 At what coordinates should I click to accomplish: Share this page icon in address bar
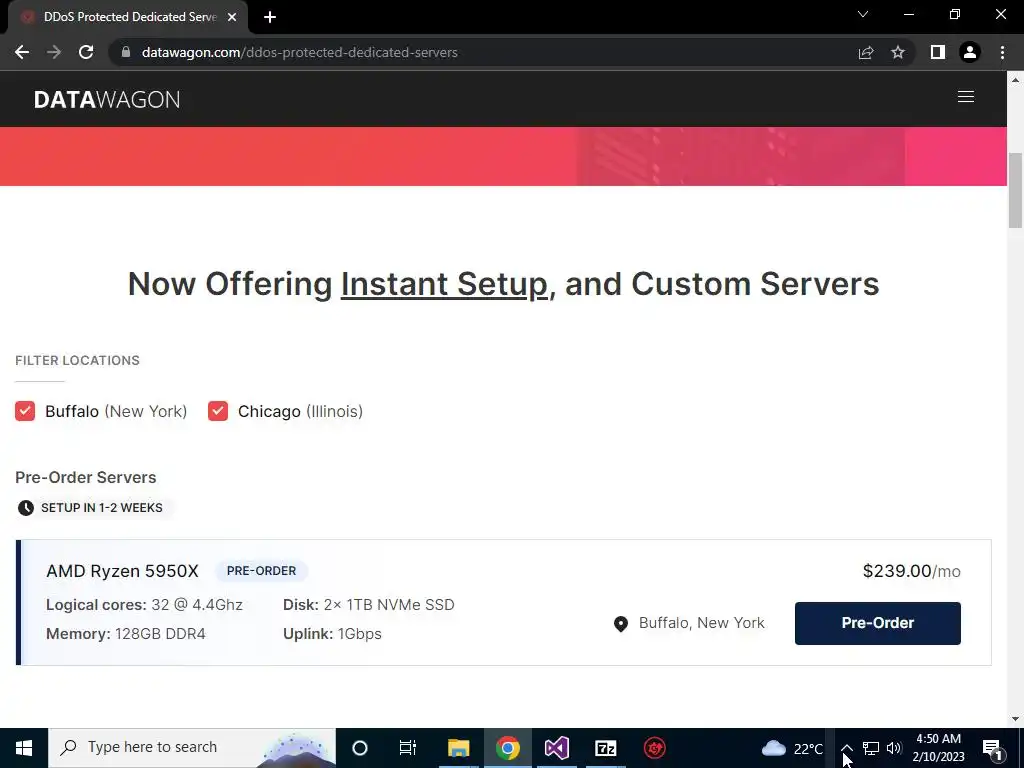coord(866,52)
